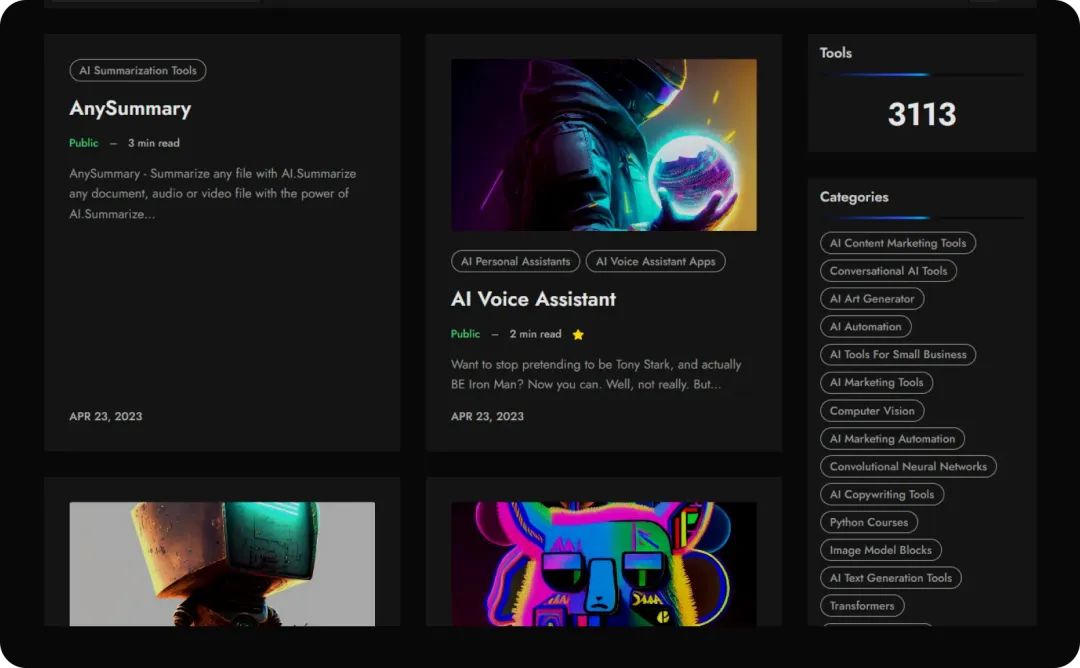Open the Transformers category tag
1080x668 pixels.
click(x=862, y=606)
